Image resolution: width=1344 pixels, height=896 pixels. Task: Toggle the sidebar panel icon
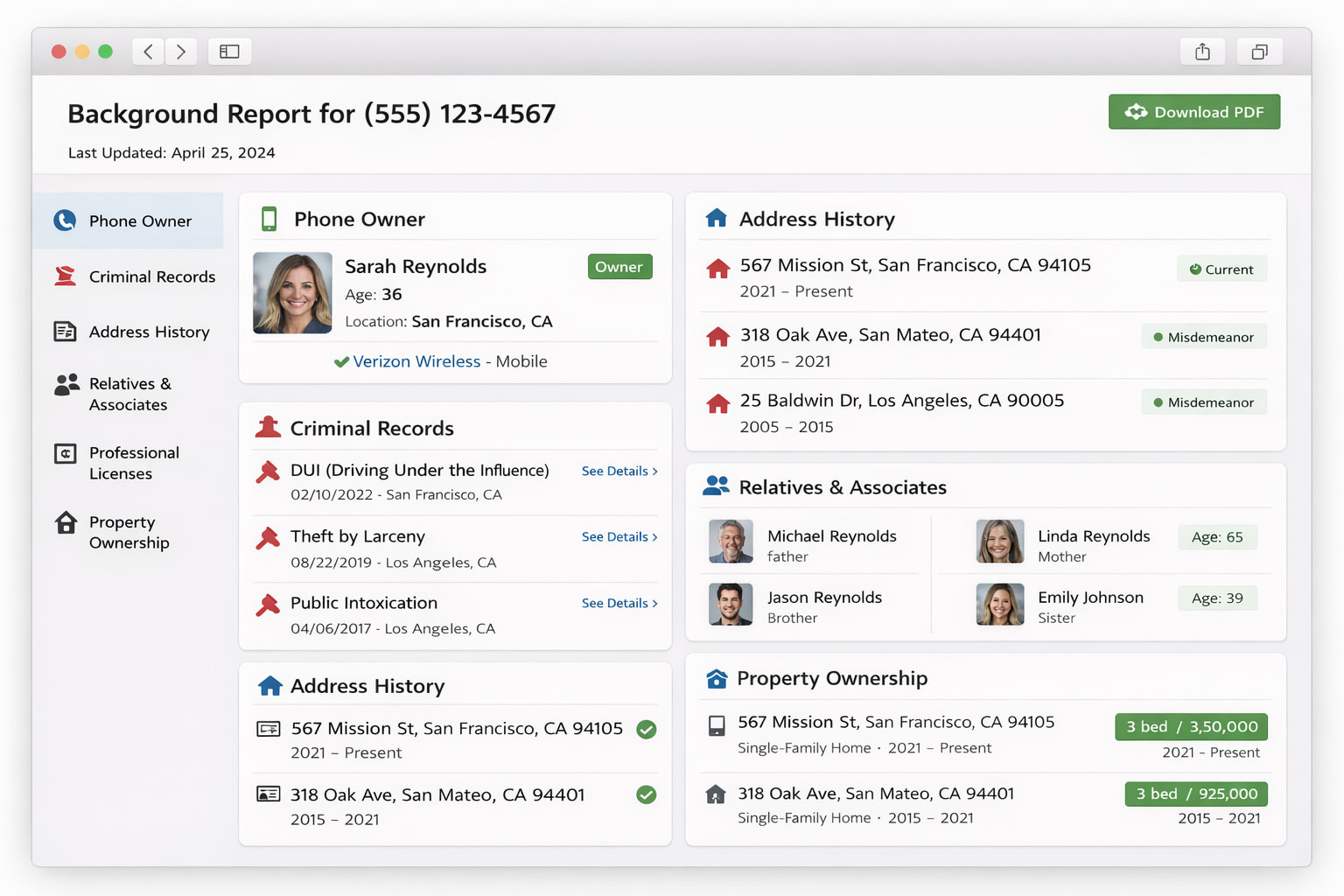tap(229, 52)
